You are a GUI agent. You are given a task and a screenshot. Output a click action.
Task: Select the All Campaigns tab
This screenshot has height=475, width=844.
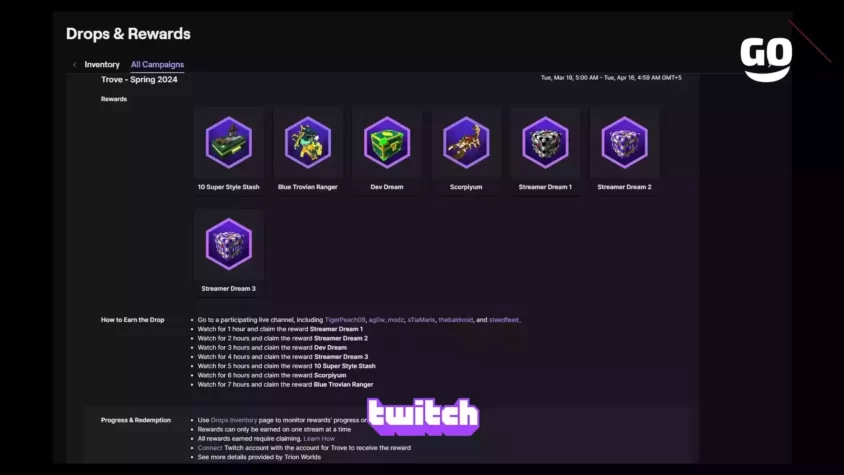[157, 65]
